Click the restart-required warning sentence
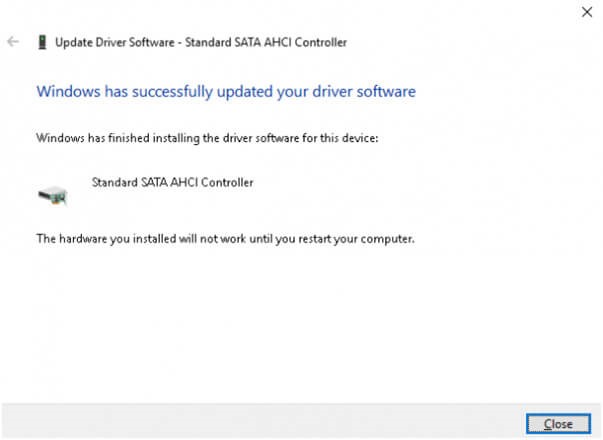 point(225,239)
